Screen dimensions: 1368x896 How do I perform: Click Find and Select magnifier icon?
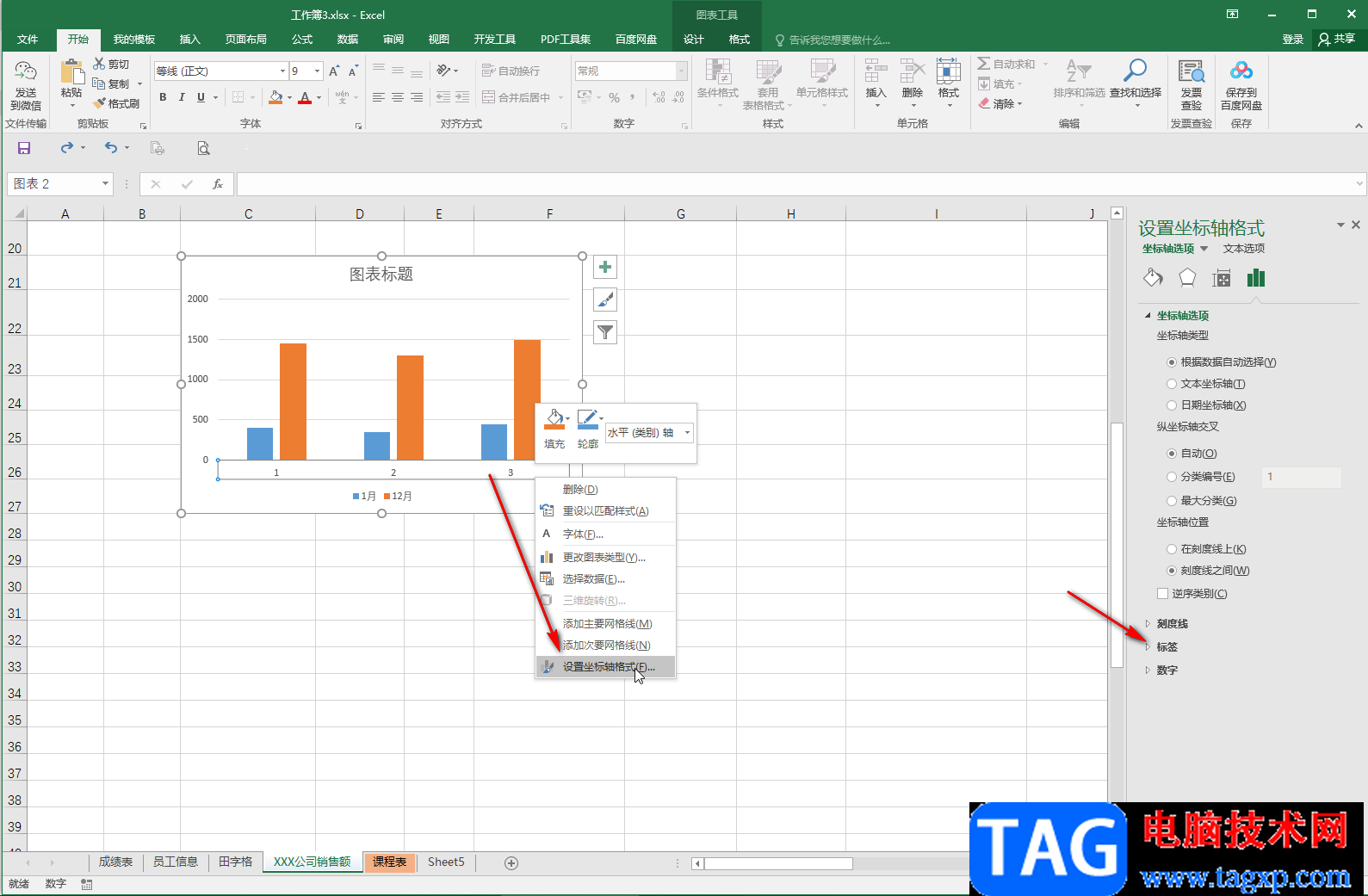click(x=1135, y=71)
